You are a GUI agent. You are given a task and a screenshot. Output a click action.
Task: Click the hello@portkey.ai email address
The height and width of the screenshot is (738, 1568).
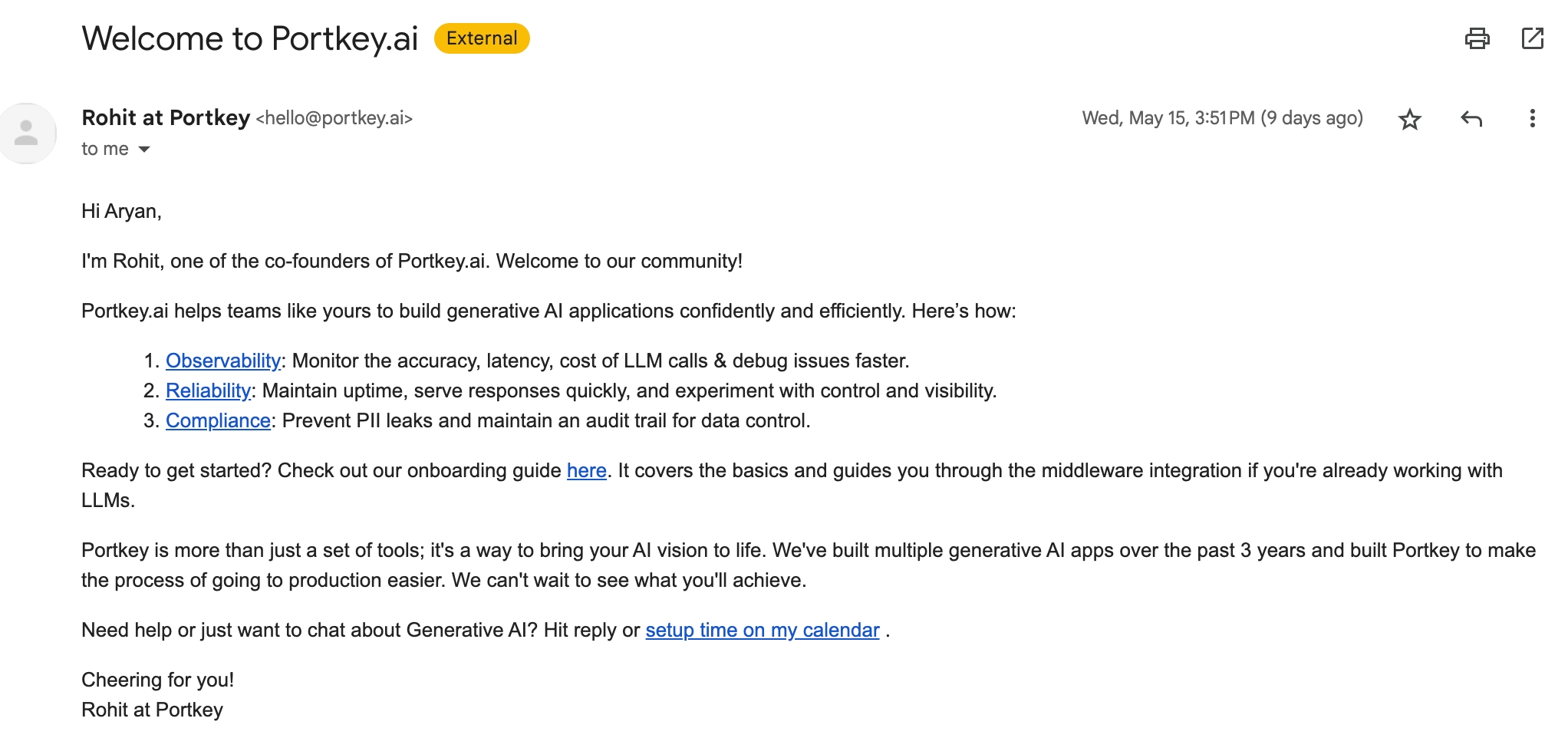click(x=334, y=118)
